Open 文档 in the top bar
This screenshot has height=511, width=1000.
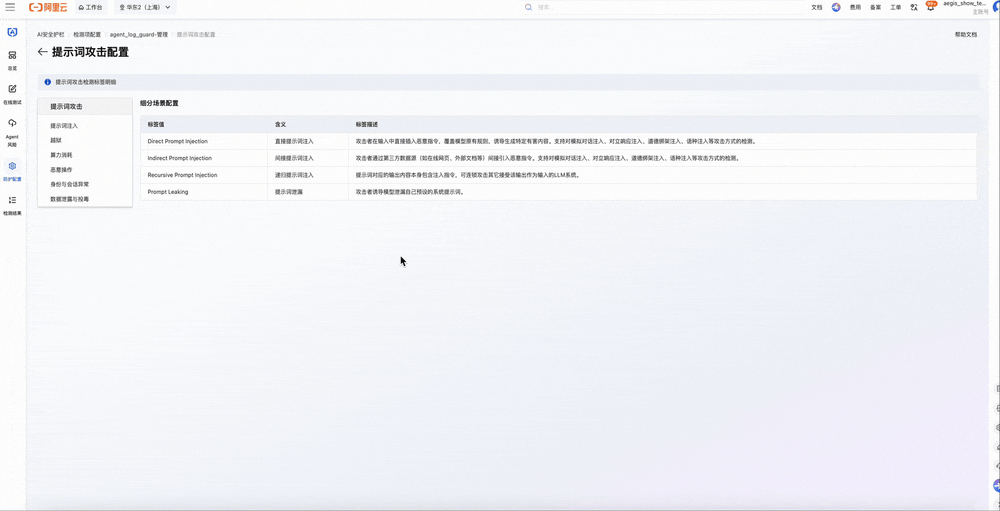tap(816, 8)
